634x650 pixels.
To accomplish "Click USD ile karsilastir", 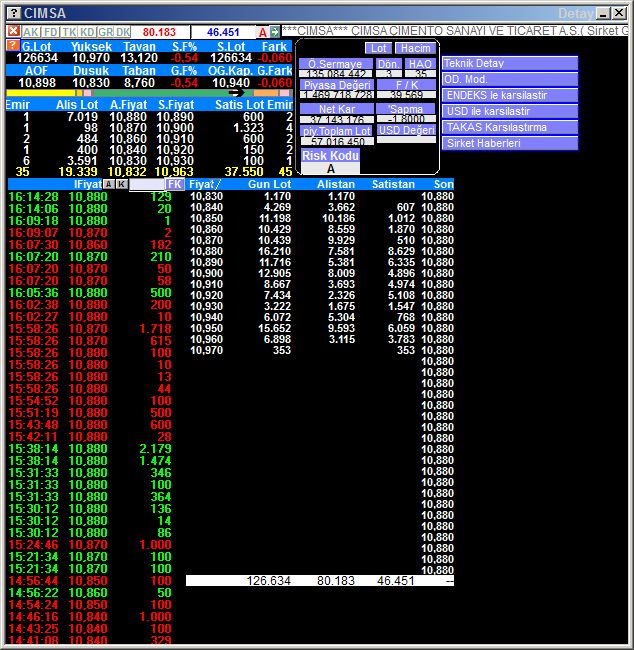I will click(x=510, y=111).
